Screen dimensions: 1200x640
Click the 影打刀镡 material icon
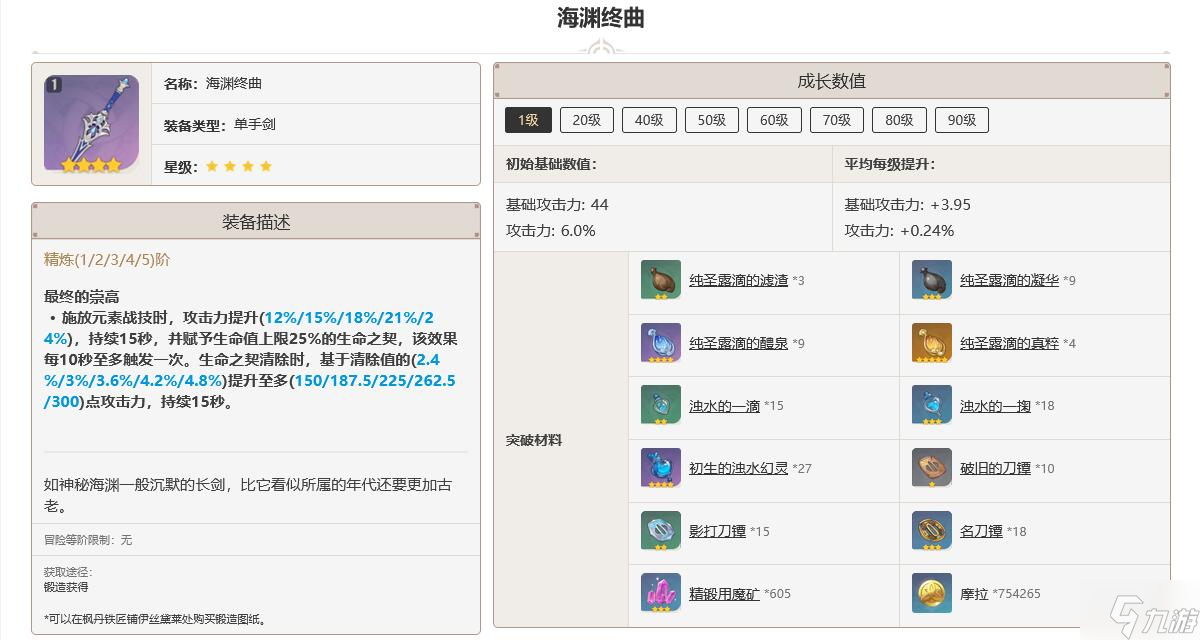(x=661, y=531)
